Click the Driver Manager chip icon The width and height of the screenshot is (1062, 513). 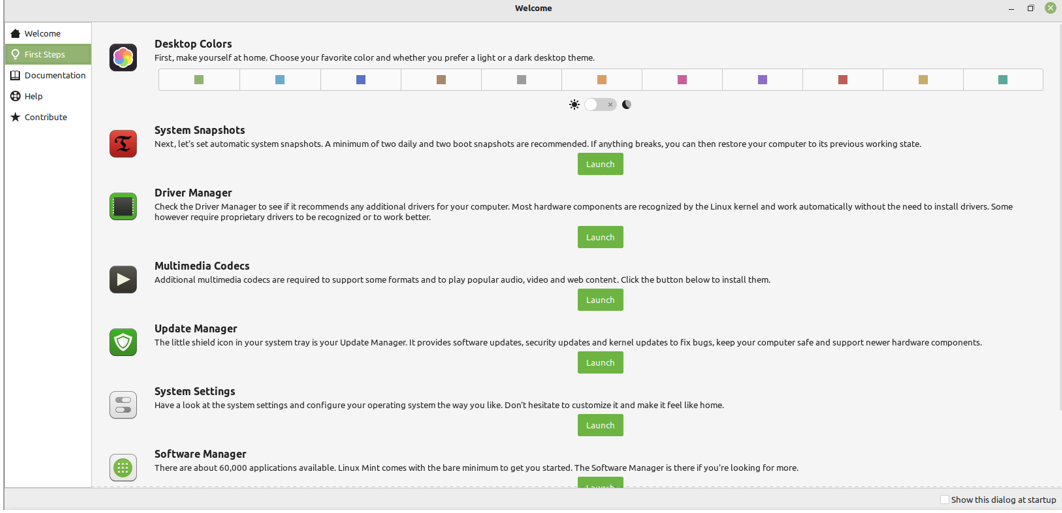[x=123, y=206]
